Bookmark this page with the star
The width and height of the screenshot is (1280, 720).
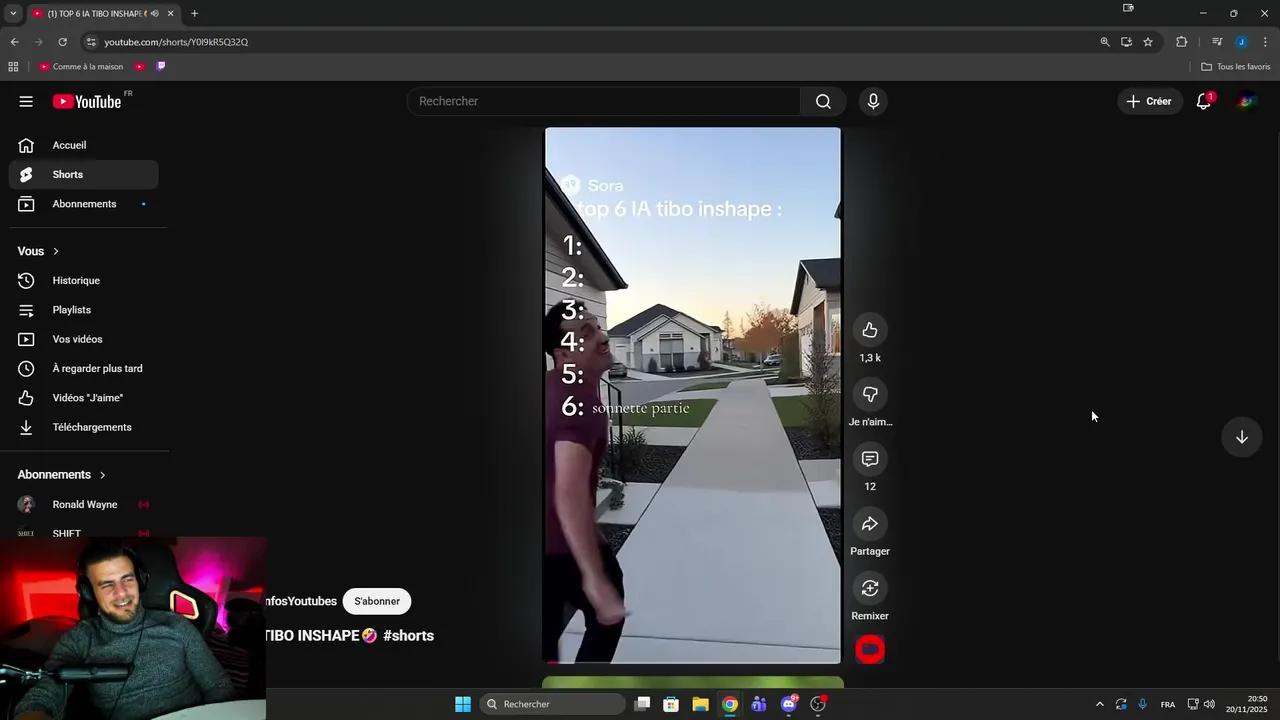click(x=1148, y=42)
